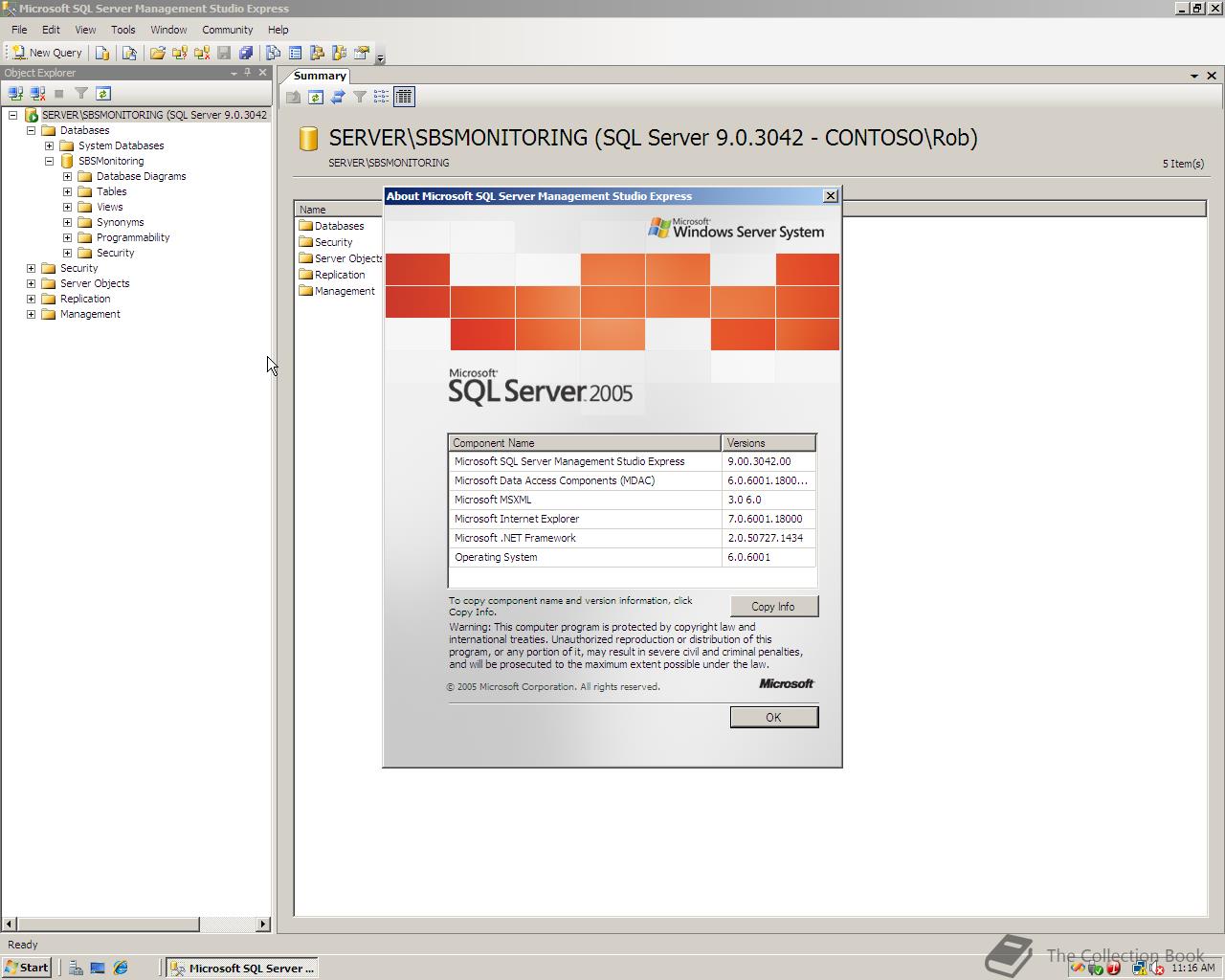Select Operating System row in components list
Screen dimensions: 1225x980
[633, 557]
